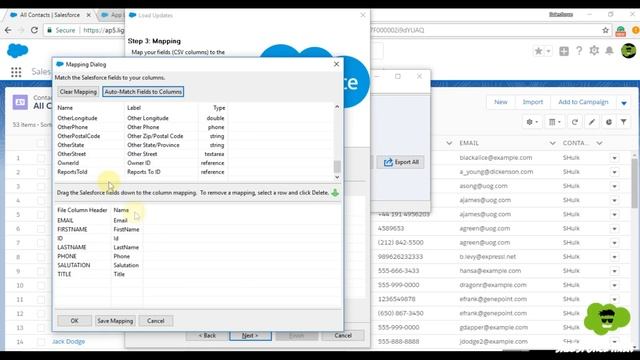This screenshot has width=640, height=360.
Task: Tick the Jack Dodge row checkbox
Action: [x=41, y=342]
